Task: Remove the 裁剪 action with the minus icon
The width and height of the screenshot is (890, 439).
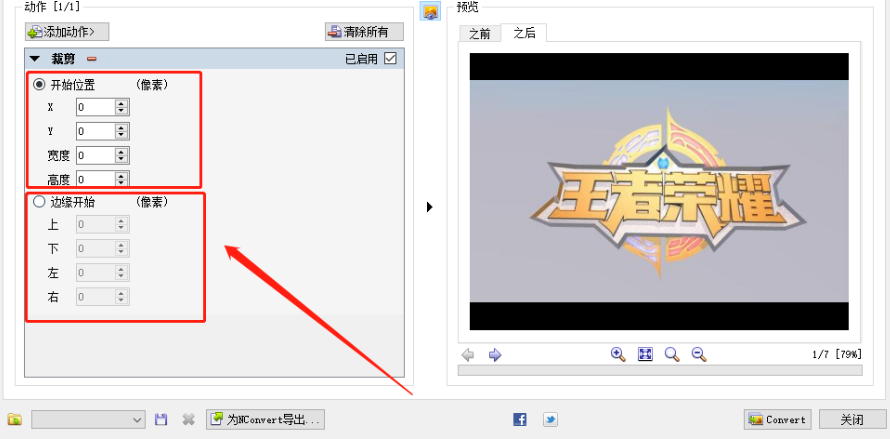Action: tap(91, 58)
